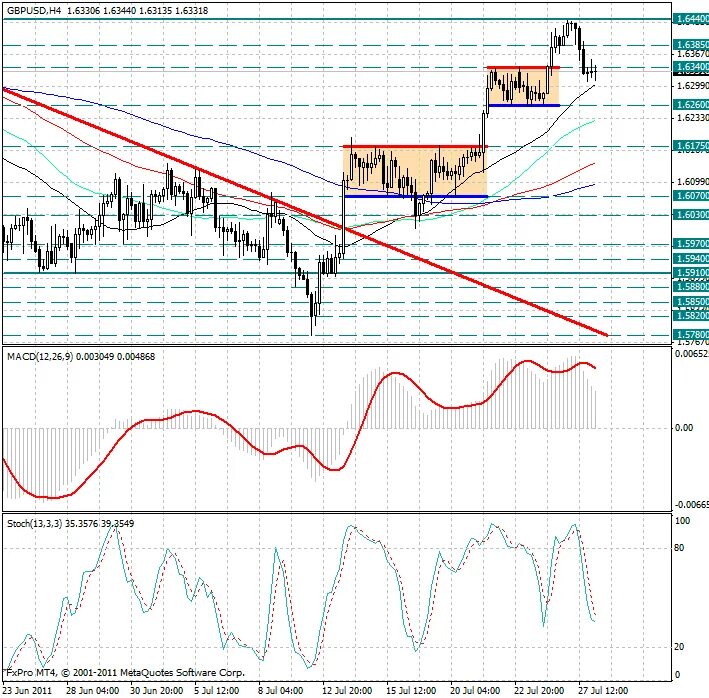Click the 1.5780 price level tag
This screenshot has height=698, width=709.
click(691, 335)
